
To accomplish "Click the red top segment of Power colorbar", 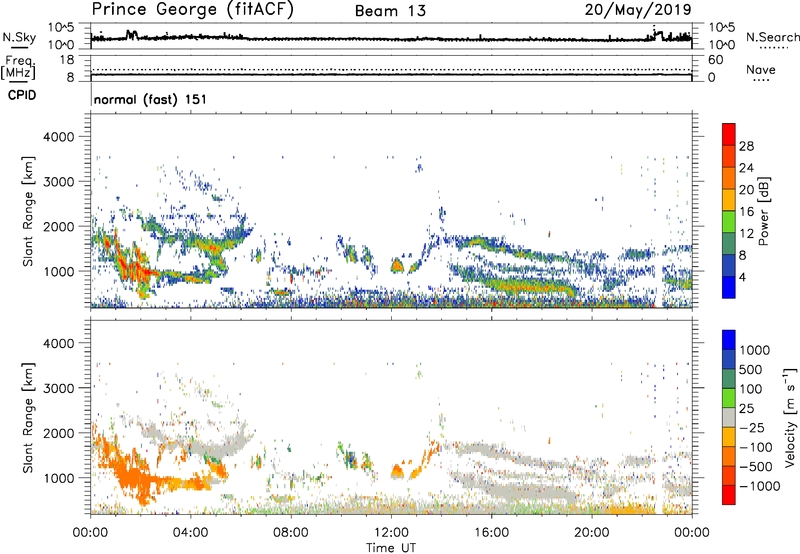I will coord(729,134).
